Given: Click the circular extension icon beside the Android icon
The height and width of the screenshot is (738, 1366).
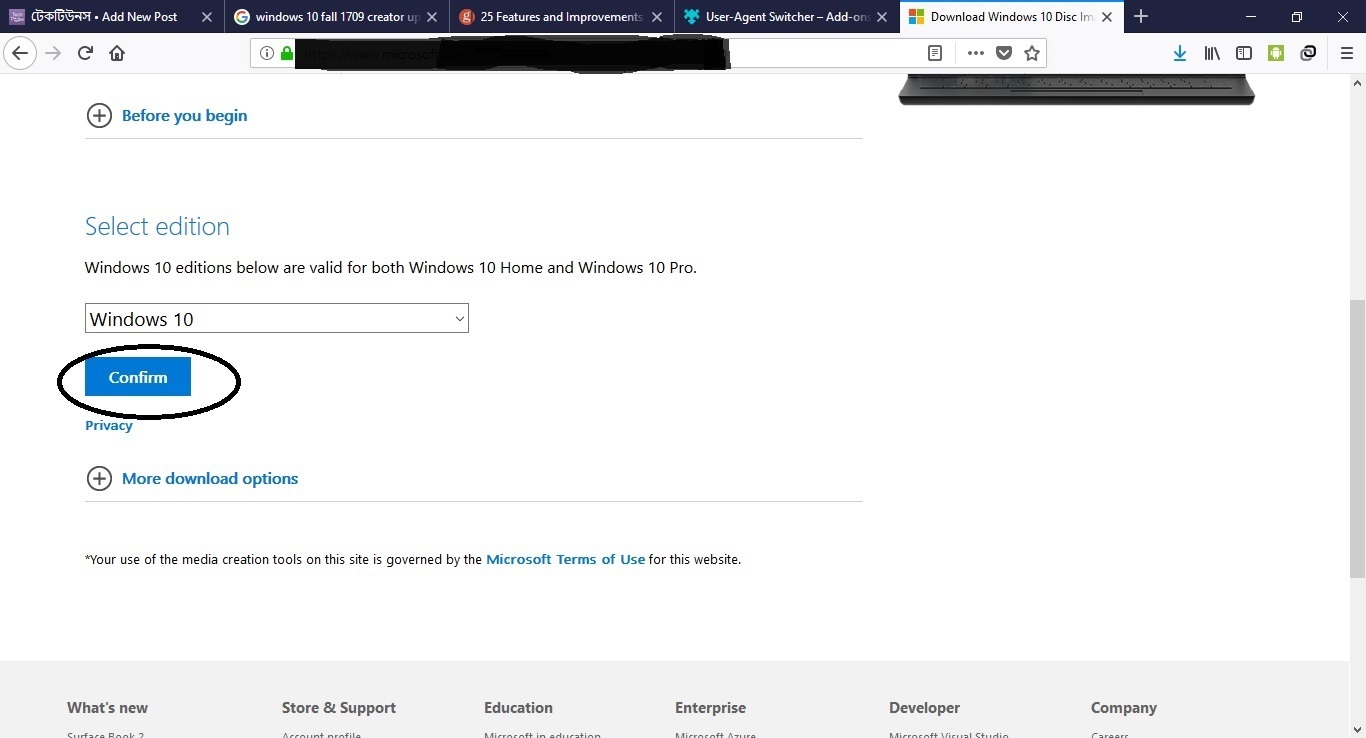Looking at the screenshot, I should (1308, 54).
